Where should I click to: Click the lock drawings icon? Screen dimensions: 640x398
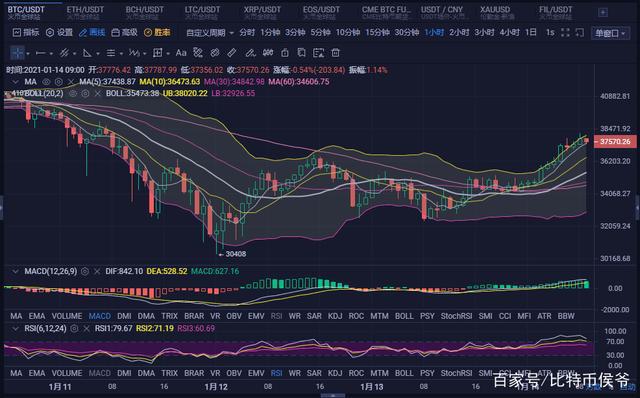point(285,53)
